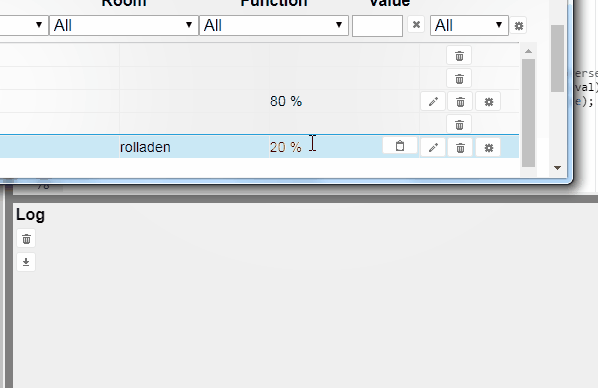Screen dimensions: 598x388
Task: Open the dropdown left of the Room filter
Action: (24, 26)
